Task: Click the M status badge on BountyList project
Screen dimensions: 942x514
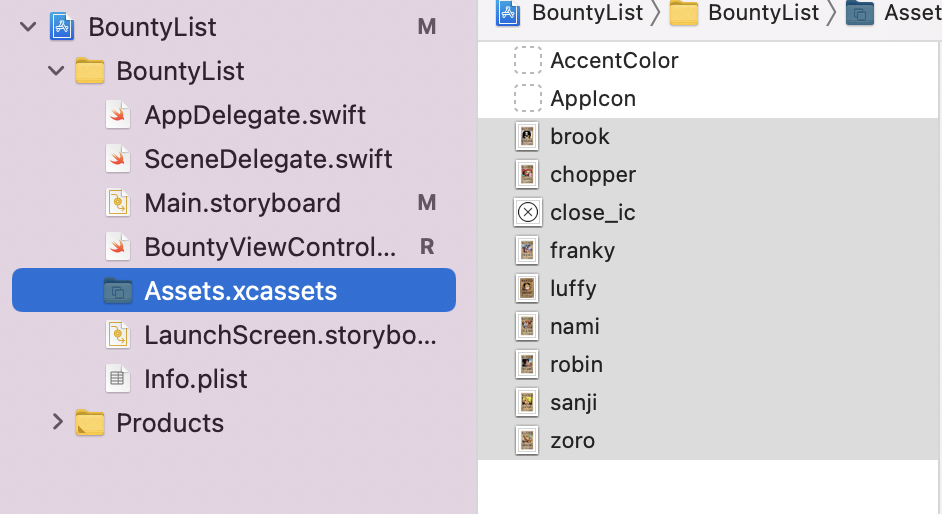Action: coord(427,26)
